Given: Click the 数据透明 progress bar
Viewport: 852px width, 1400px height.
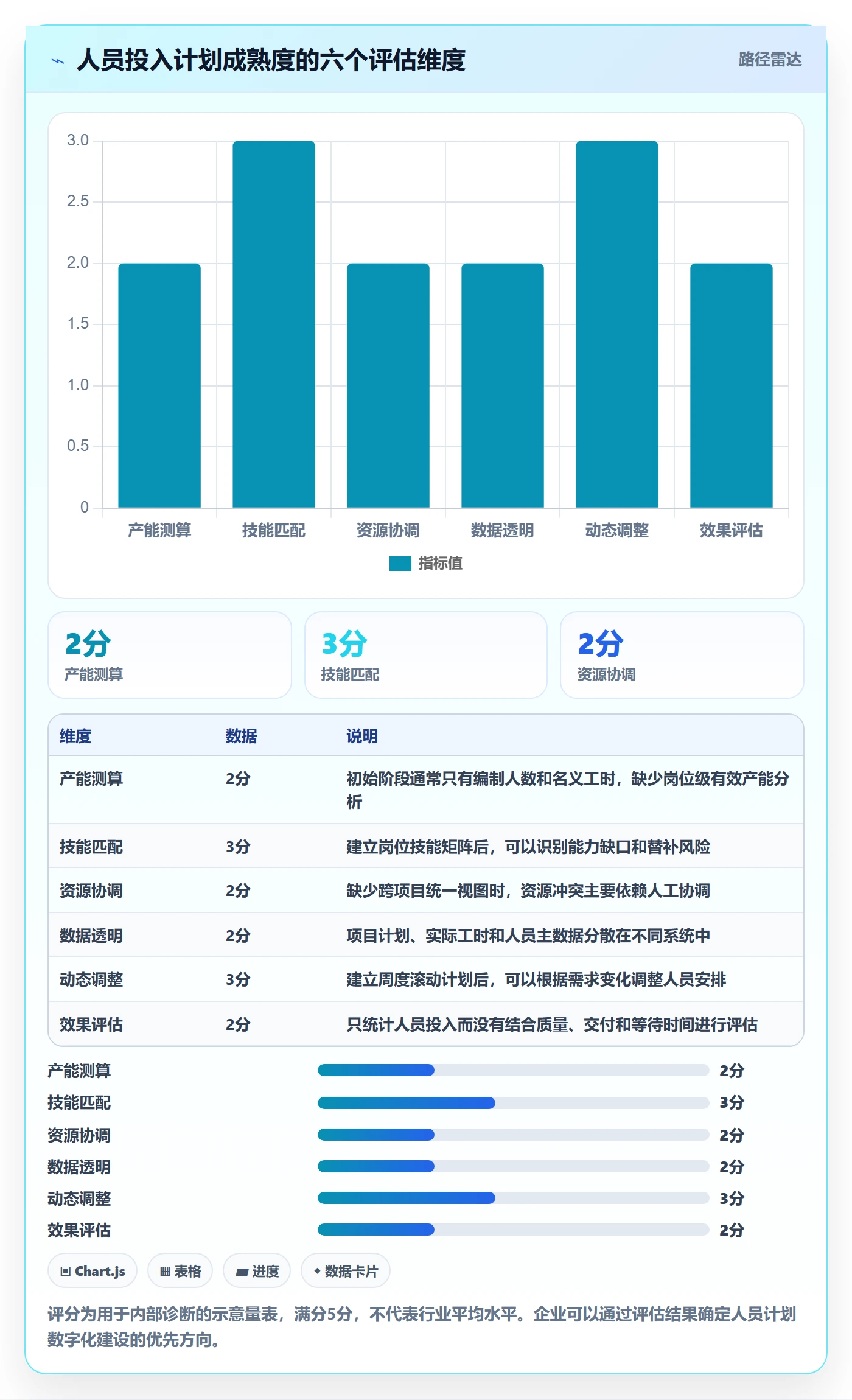Looking at the screenshot, I should pos(513,1166).
